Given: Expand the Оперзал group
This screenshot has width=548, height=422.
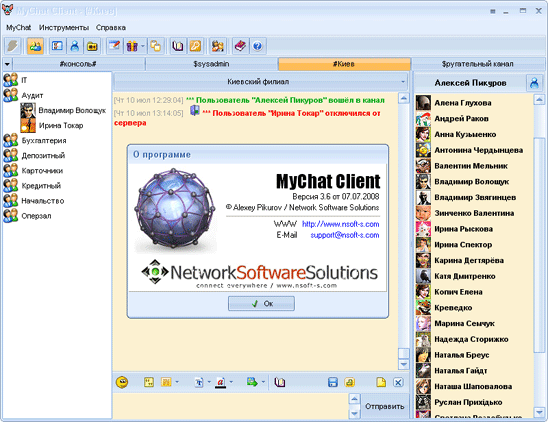Looking at the screenshot, I should coord(27,216).
